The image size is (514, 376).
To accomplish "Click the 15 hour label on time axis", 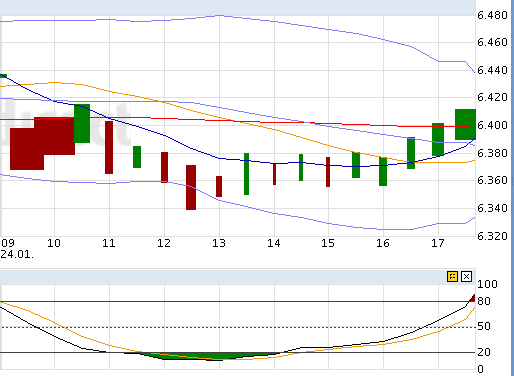I will coord(328,243).
